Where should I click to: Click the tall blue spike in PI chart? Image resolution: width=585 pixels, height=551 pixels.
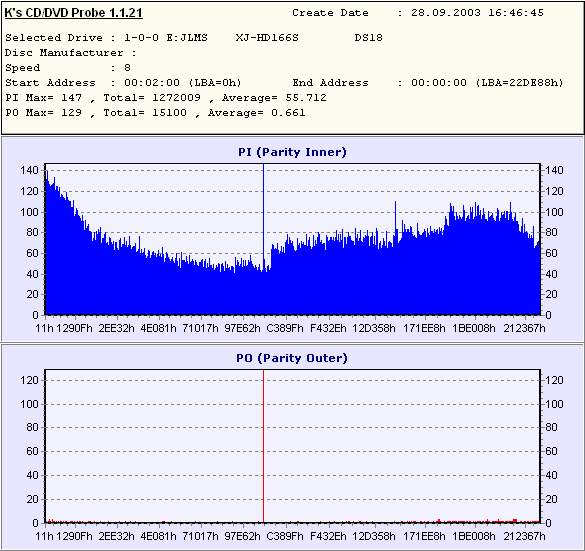click(x=263, y=216)
